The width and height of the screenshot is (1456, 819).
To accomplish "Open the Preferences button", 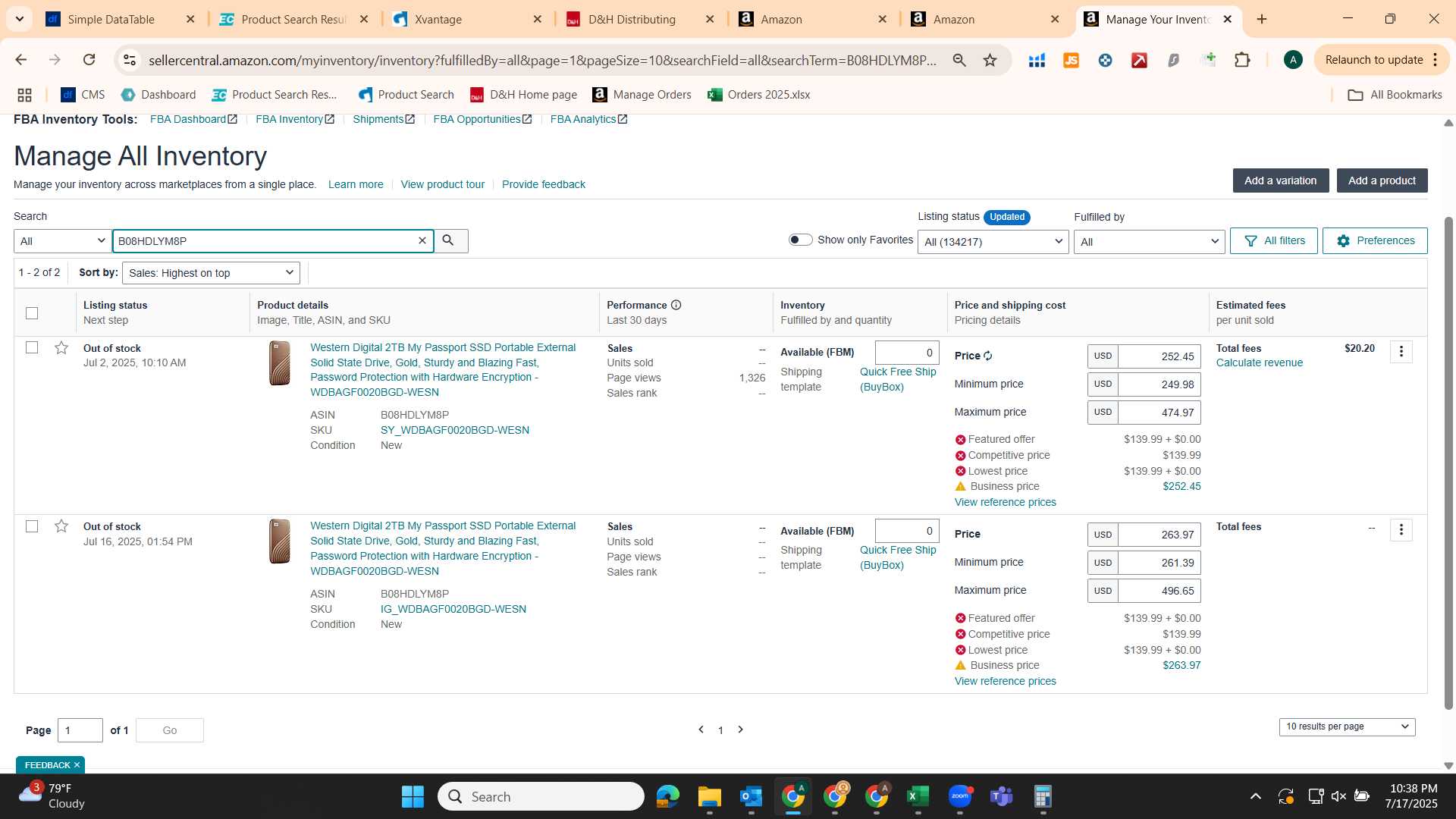I will tap(1374, 240).
